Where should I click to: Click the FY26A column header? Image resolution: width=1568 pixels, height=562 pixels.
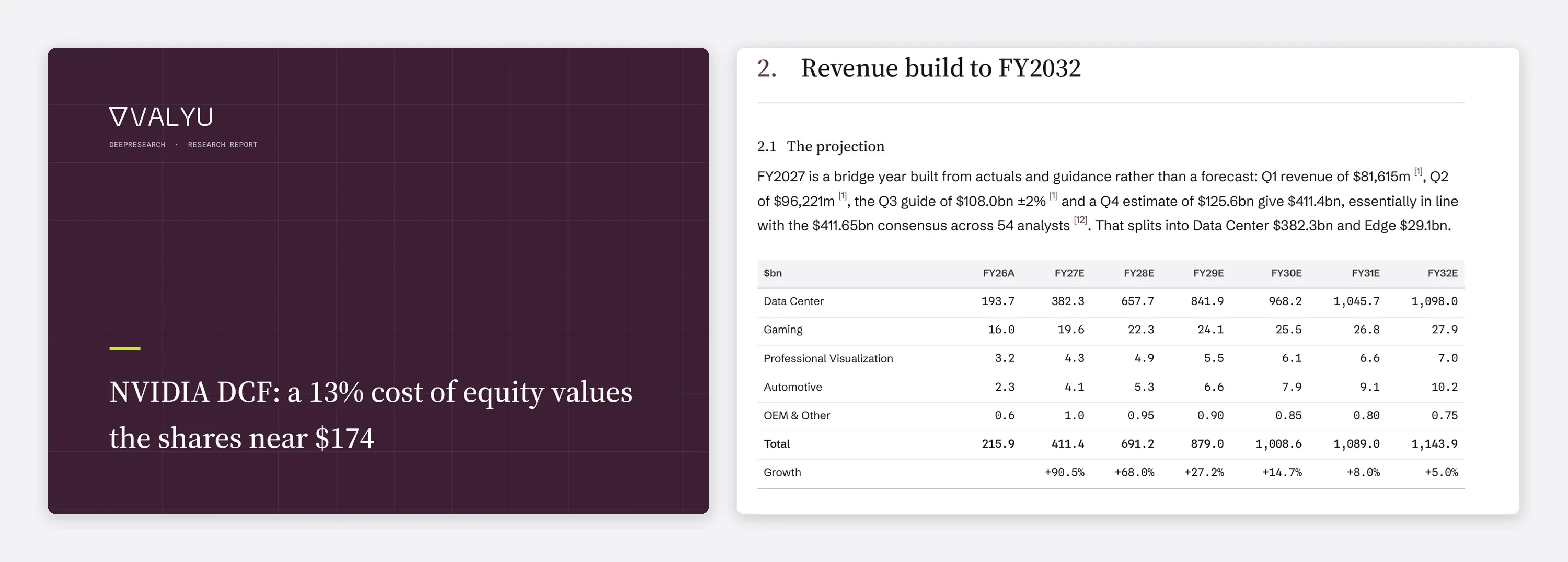998,273
